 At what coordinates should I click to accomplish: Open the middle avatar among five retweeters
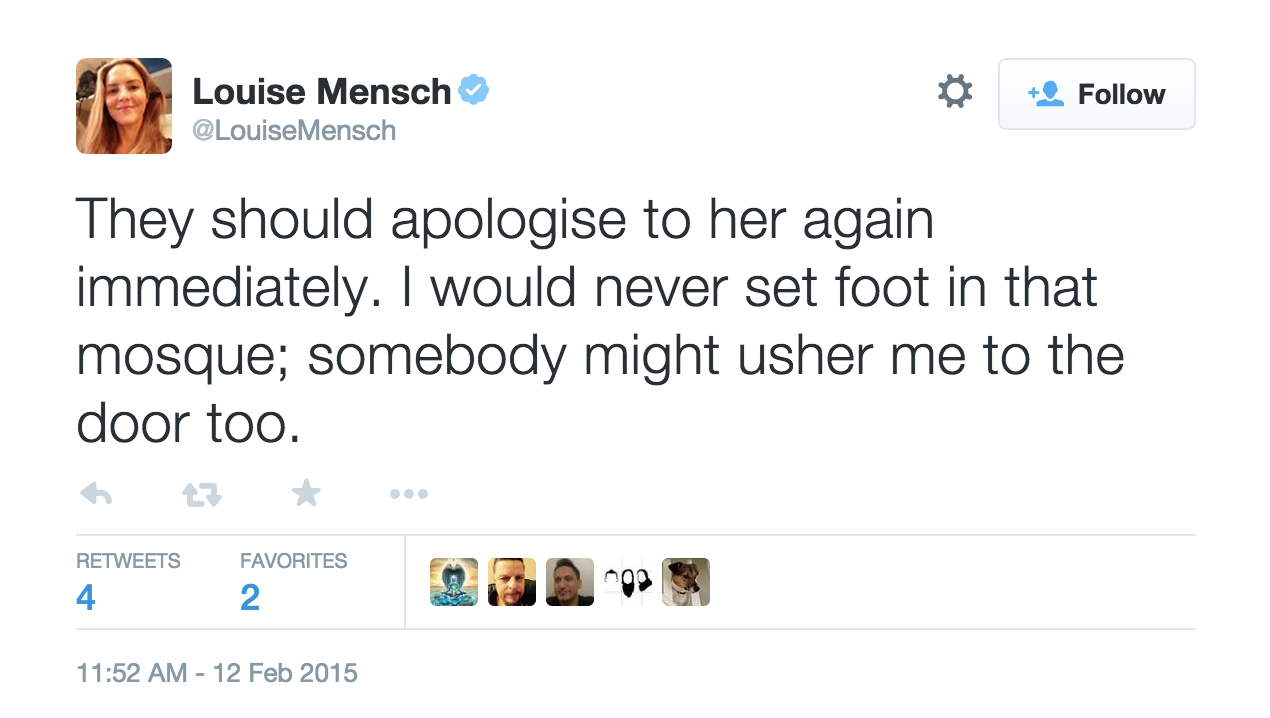570,582
